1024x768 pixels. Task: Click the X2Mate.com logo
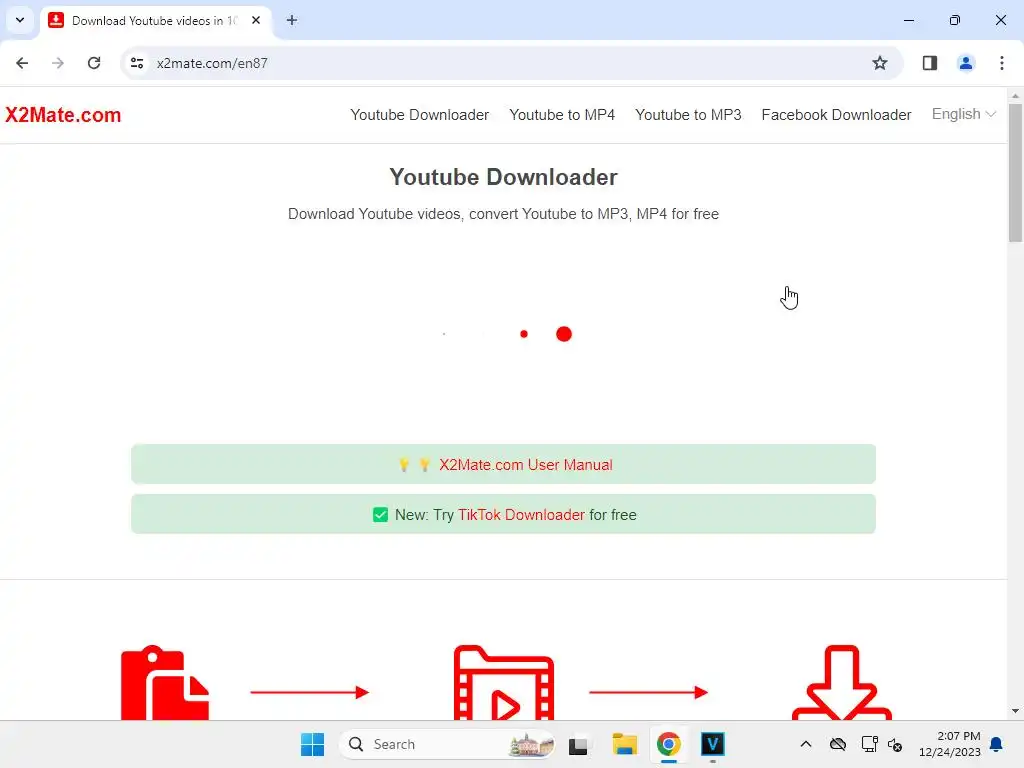[63, 115]
